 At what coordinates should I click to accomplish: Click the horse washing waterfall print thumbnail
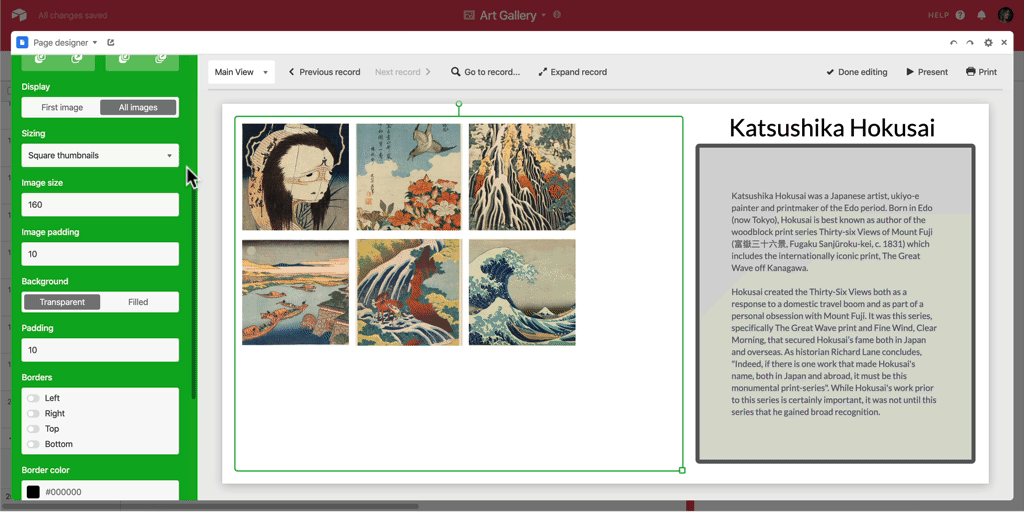(x=409, y=292)
